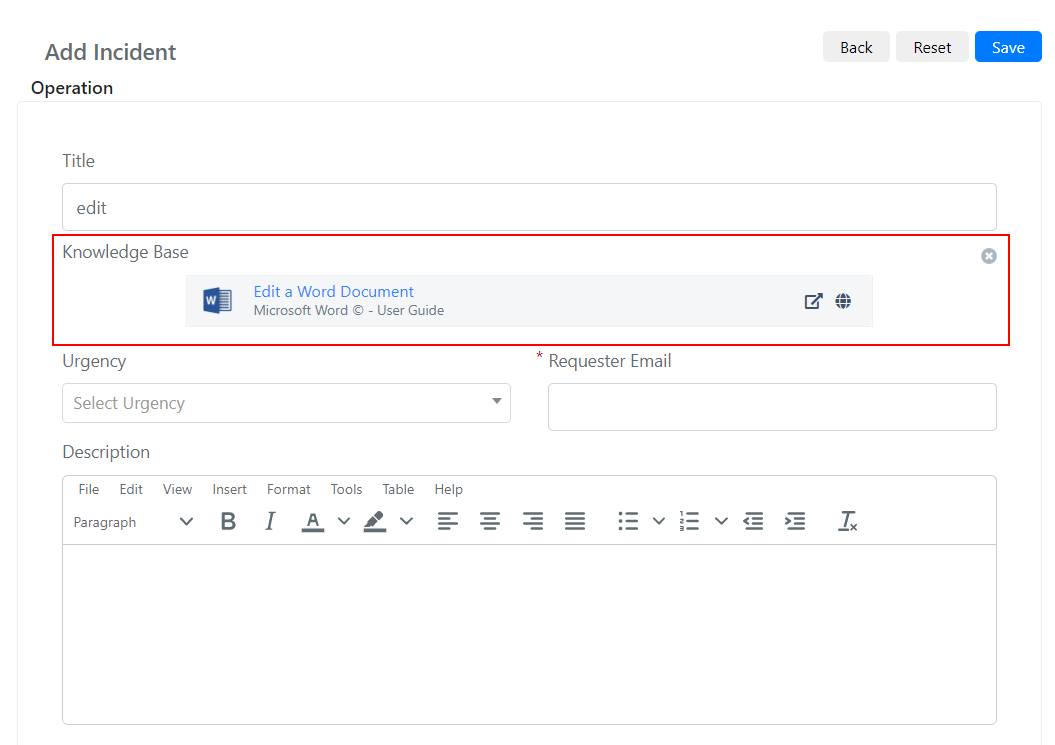This screenshot has width=1055, height=745.
Task: Align text right in editor
Action: click(x=533, y=522)
